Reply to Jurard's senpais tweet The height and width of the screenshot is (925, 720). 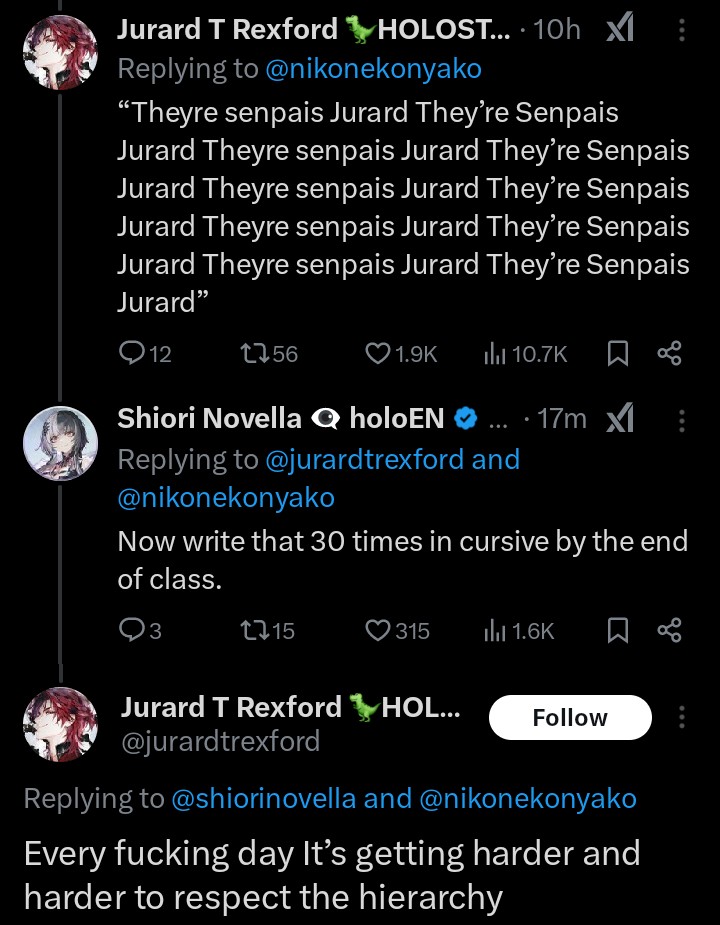132,353
